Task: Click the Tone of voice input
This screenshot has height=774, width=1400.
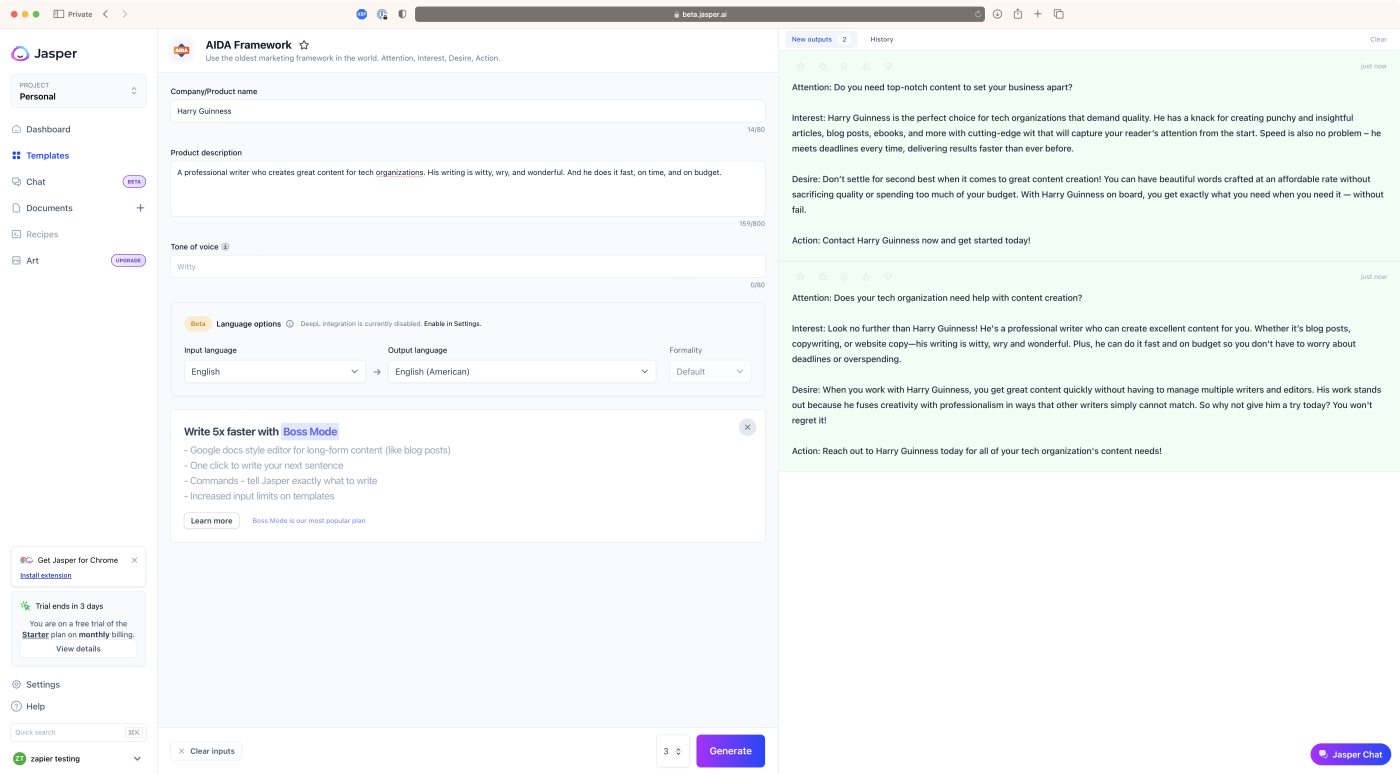Action: tap(467, 267)
